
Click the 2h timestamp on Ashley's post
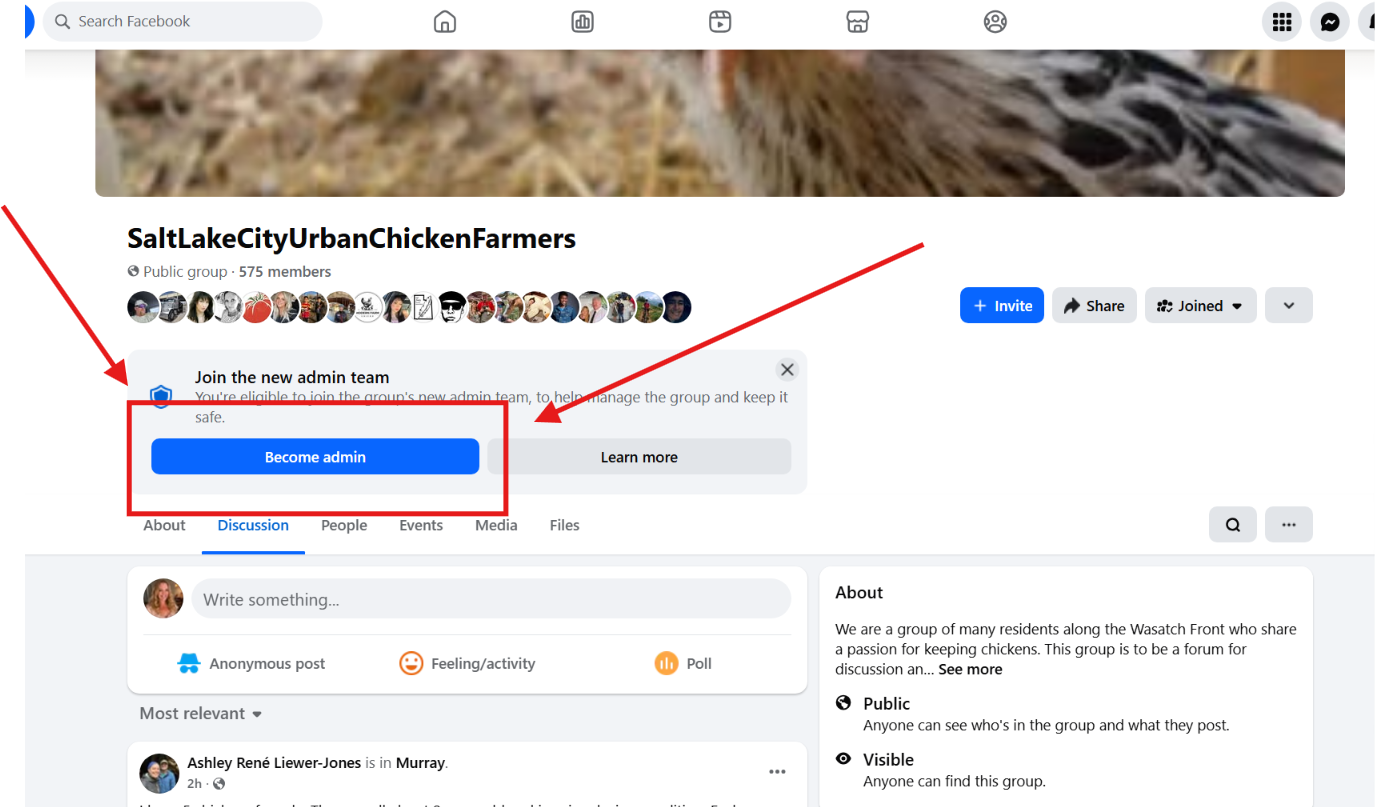click(194, 783)
